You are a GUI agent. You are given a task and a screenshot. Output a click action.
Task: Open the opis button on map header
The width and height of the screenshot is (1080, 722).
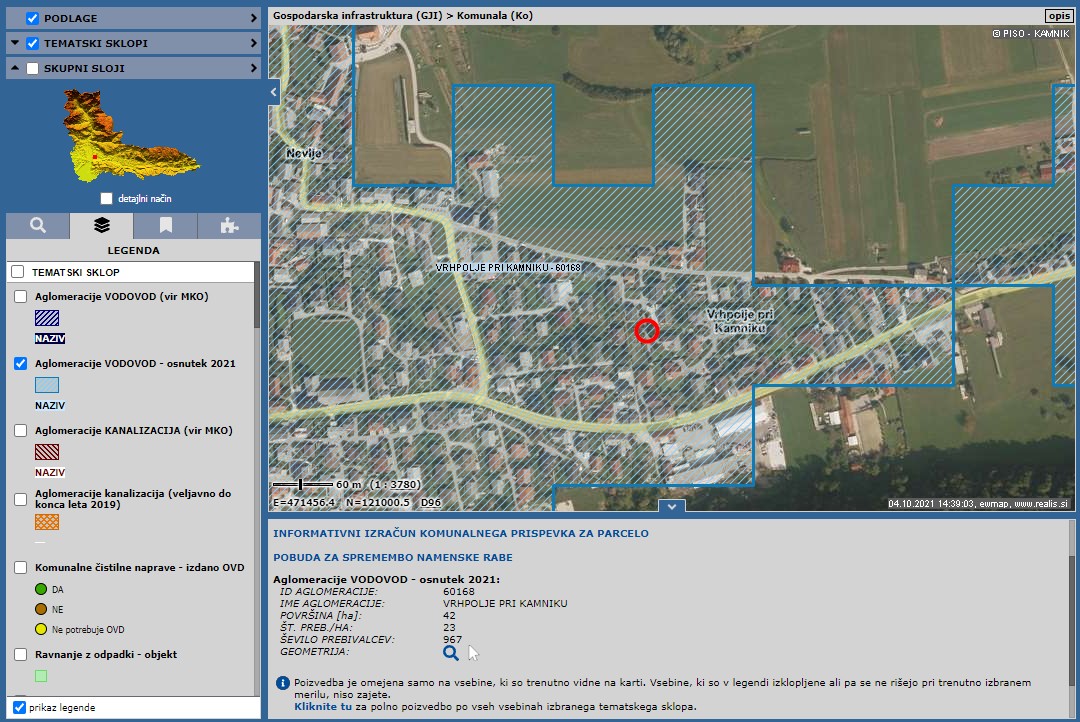(1057, 16)
